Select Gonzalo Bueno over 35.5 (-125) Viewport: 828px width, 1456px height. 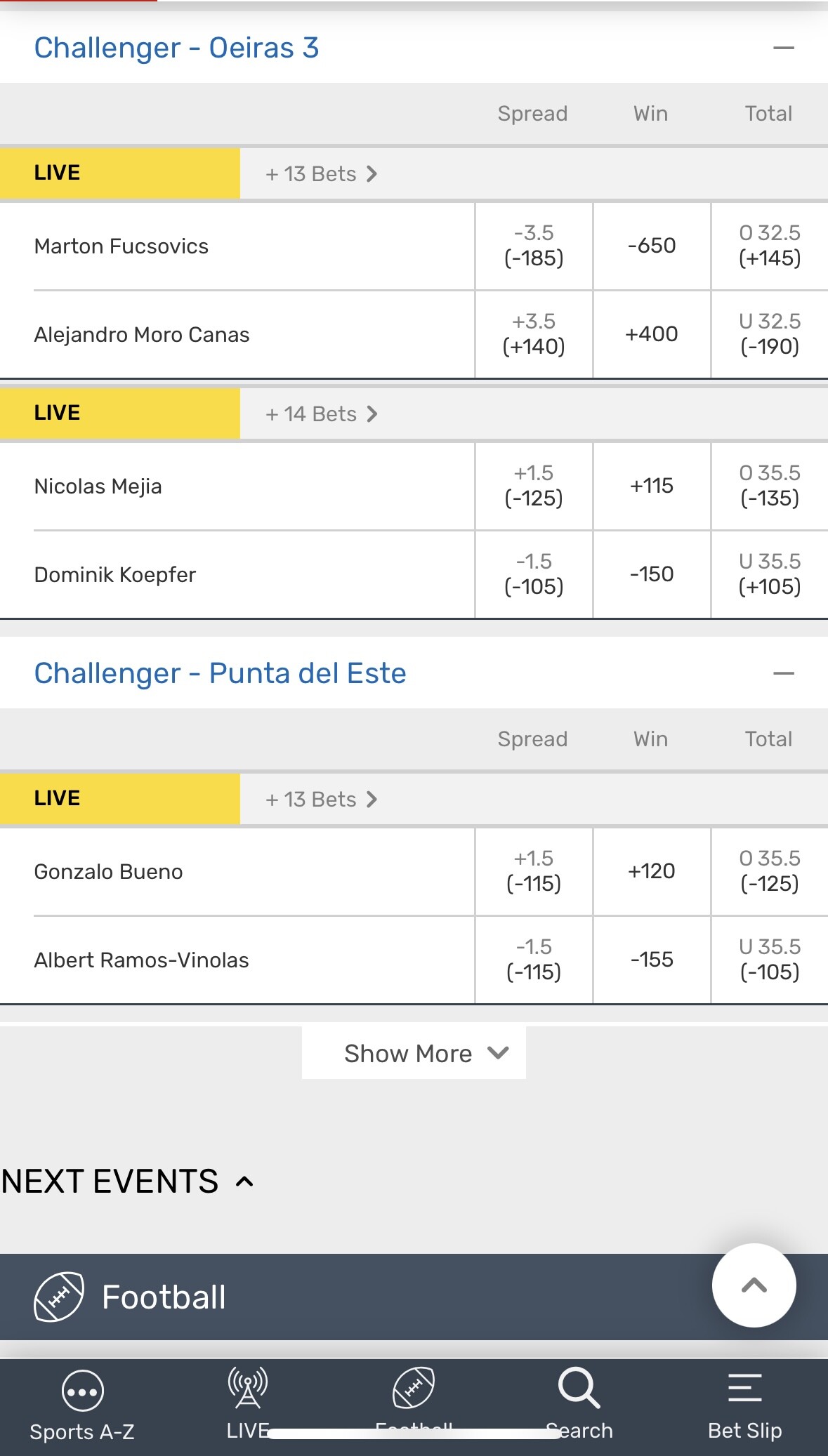point(770,871)
